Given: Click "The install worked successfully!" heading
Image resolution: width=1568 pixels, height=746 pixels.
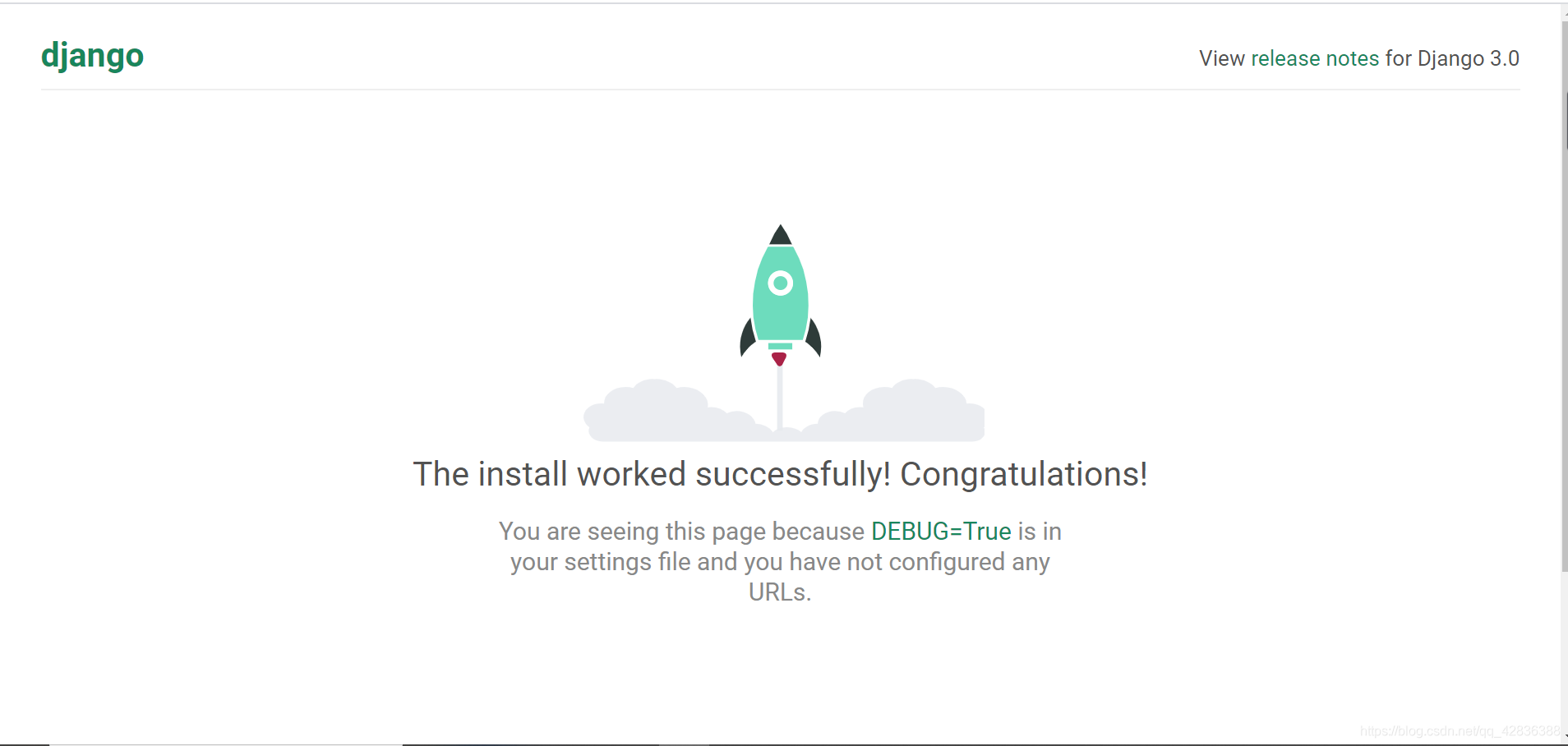Looking at the screenshot, I should [x=780, y=474].
